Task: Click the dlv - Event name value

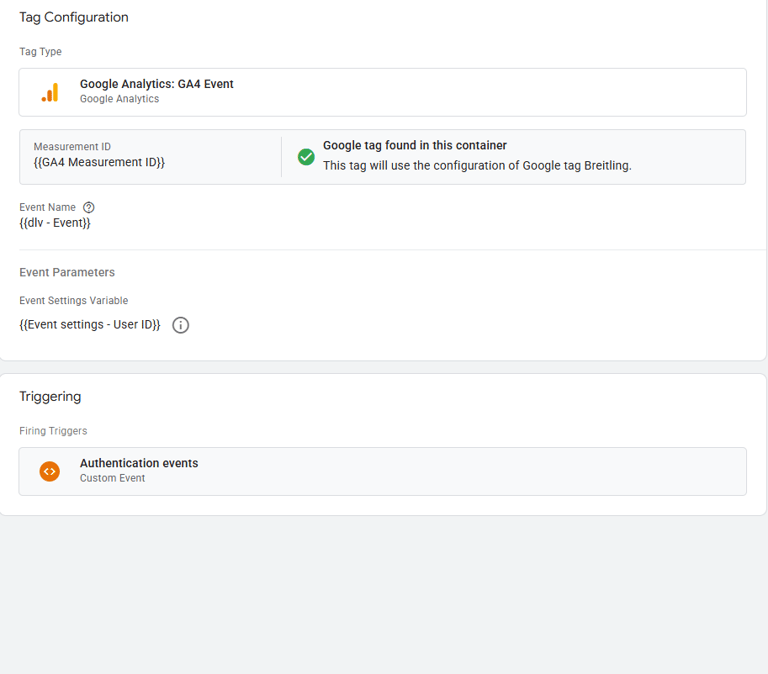Action: [x=55, y=223]
